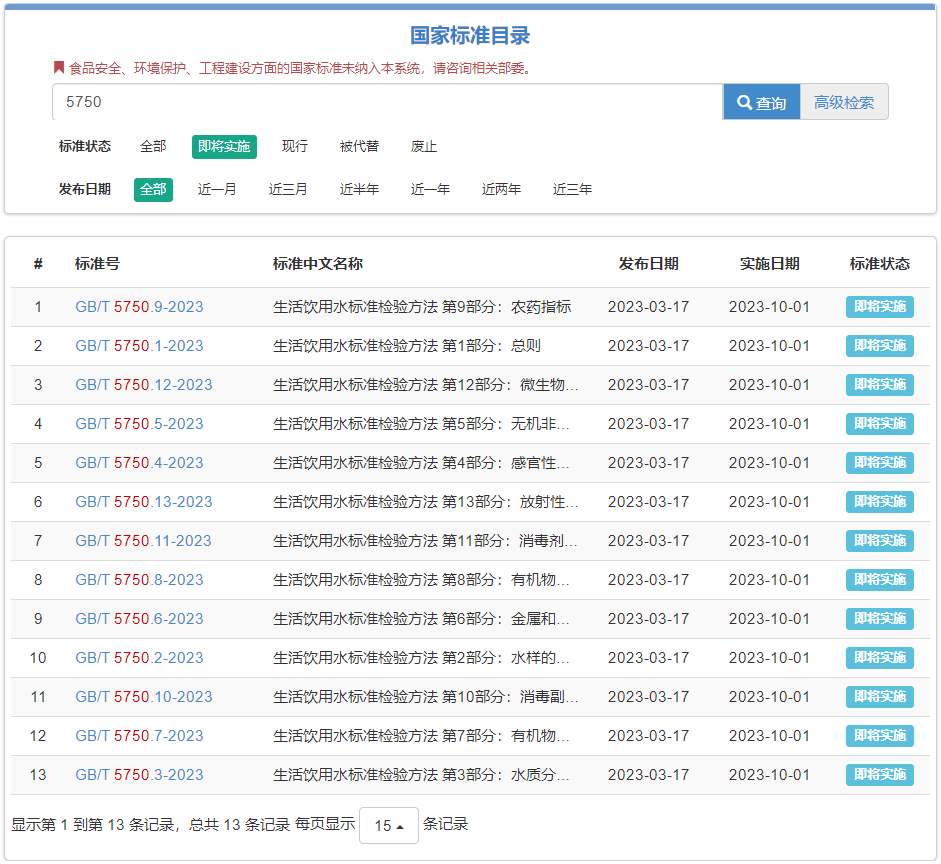Open the records-per-page dropdown showing 15

point(388,825)
